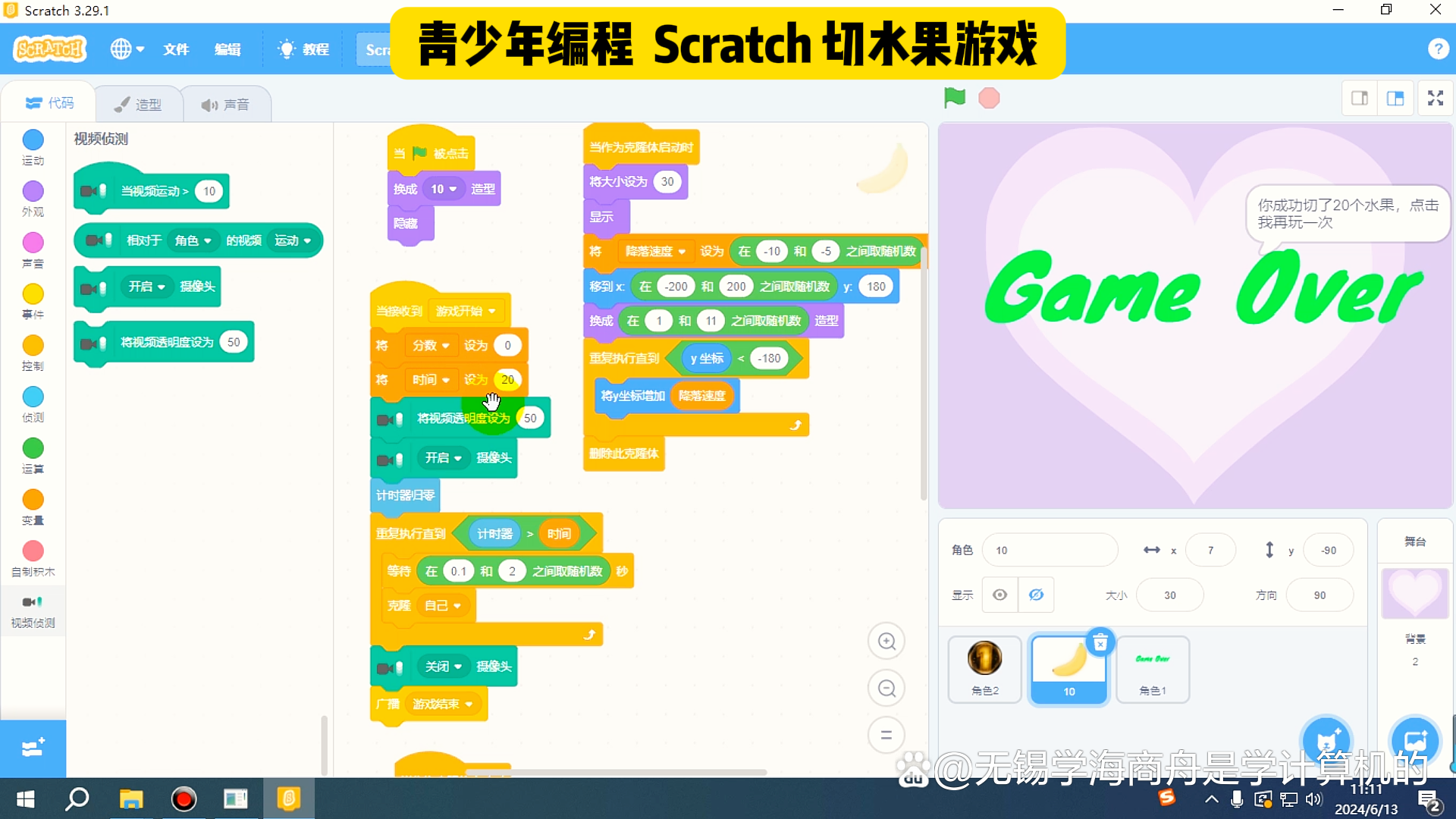Switch to the 造型 costumes tab
The image size is (1456, 819).
coord(138,104)
